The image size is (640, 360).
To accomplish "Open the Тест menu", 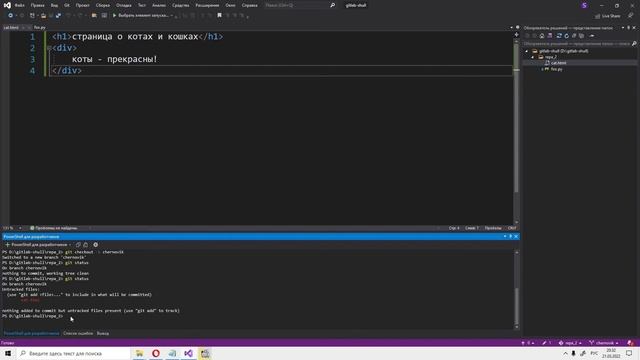I will (141, 5).
